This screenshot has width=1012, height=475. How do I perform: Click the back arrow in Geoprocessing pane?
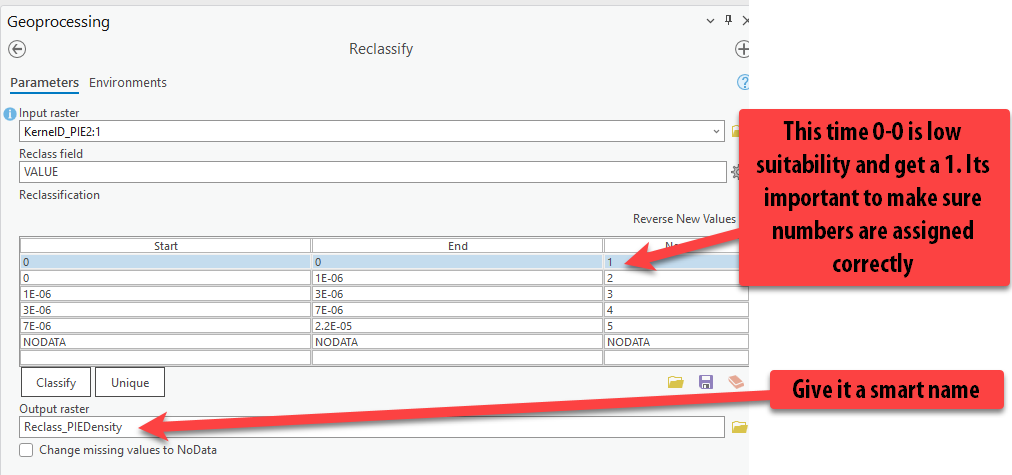click(x=17, y=49)
